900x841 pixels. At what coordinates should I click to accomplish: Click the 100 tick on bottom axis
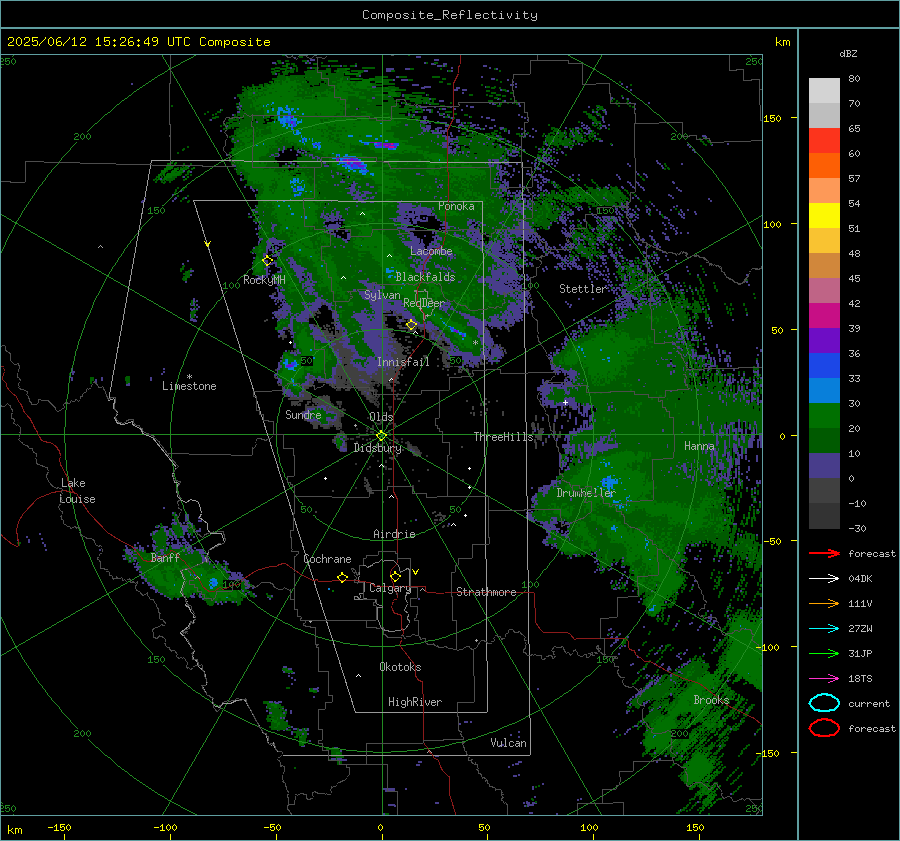(589, 827)
